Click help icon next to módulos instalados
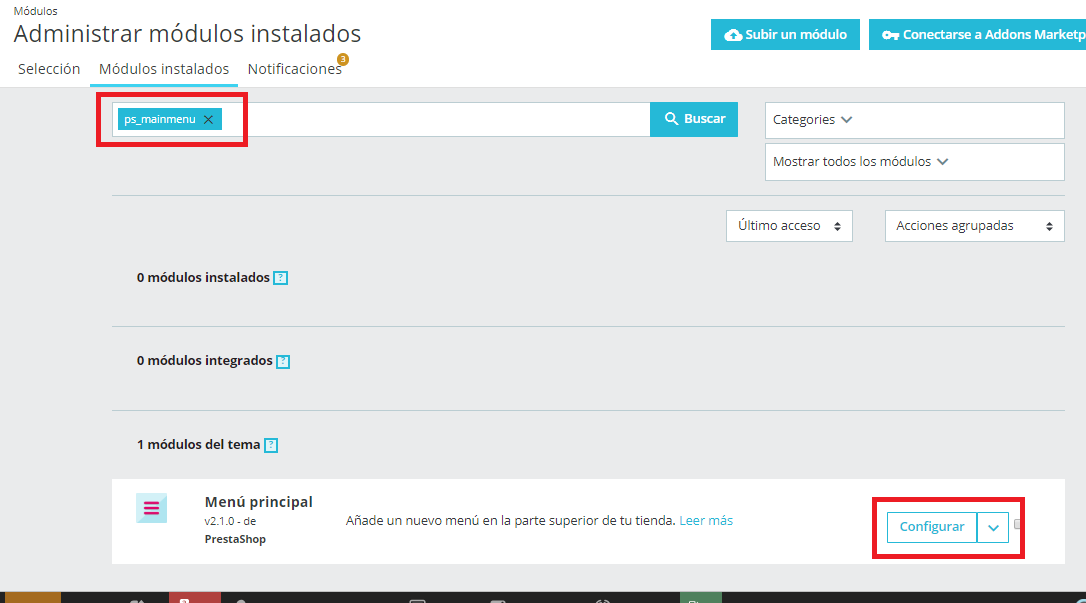Viewport: 1086px width, 603px height. 281,278
